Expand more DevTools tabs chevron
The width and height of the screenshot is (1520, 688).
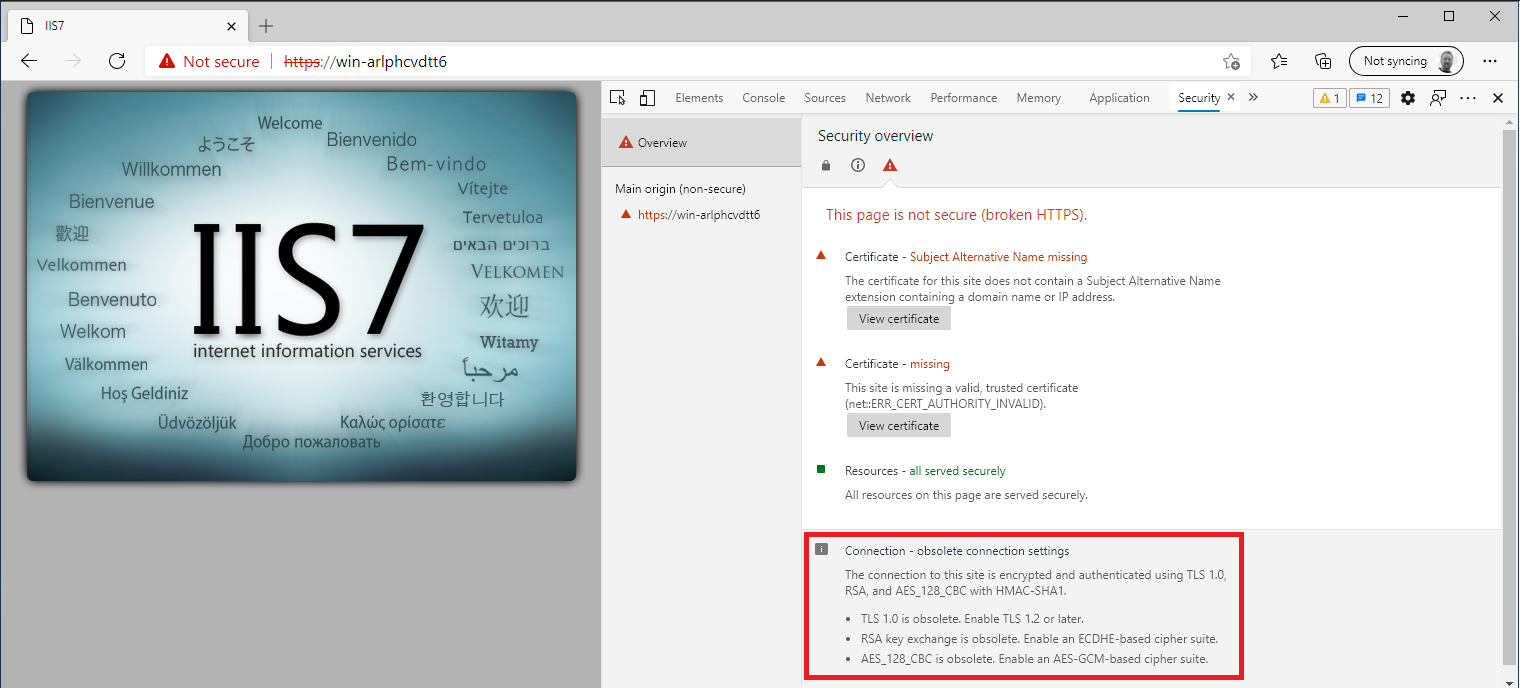coord(1253,98)
